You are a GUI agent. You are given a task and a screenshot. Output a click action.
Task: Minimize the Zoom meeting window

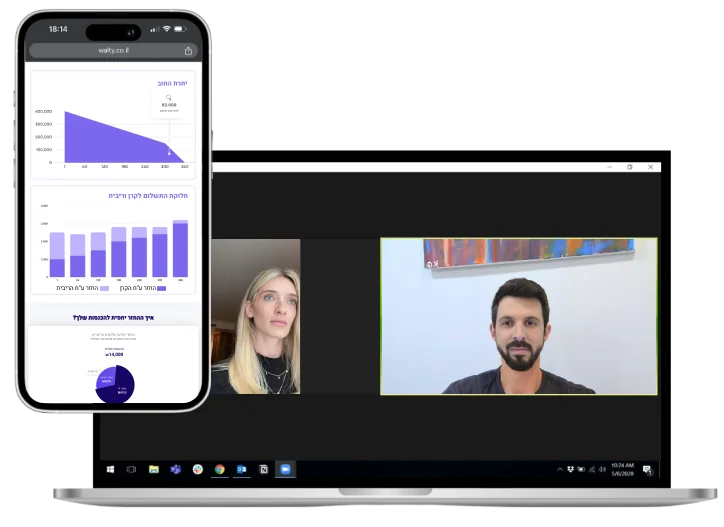click(609, 167)
